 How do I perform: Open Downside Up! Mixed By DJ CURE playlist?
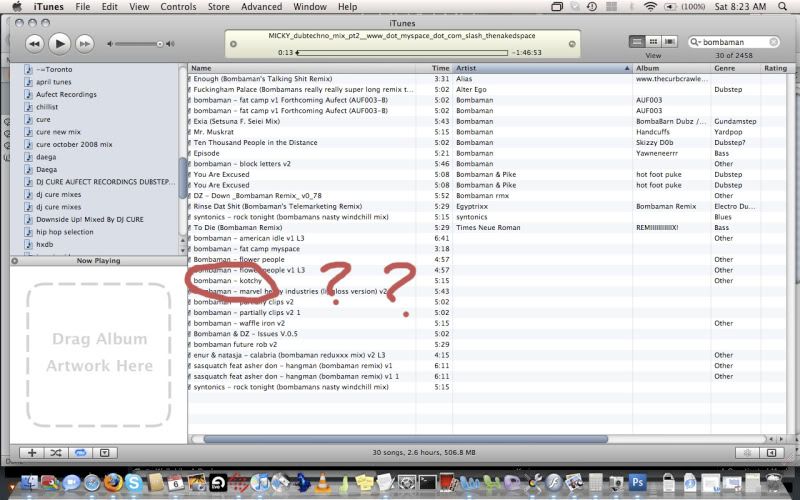90,219
